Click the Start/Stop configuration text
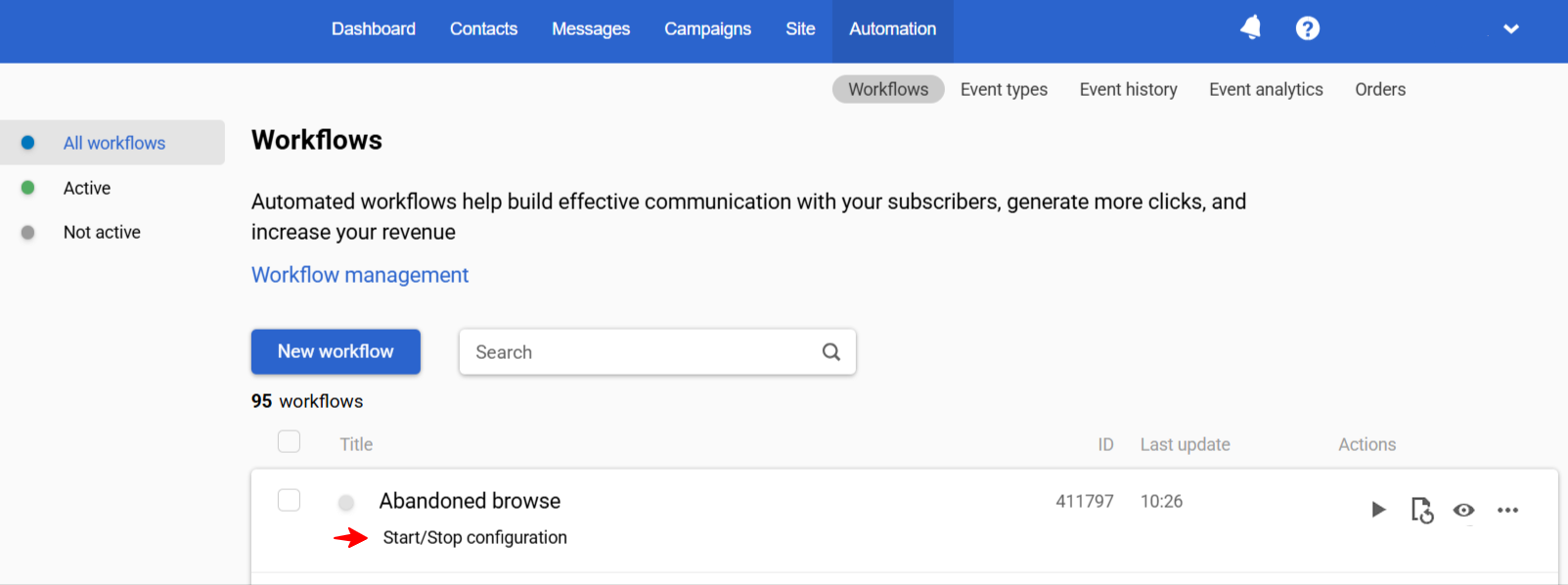The width and height of the screenshot is (1568, 585). pyautogui.click(x=474, y=537)
